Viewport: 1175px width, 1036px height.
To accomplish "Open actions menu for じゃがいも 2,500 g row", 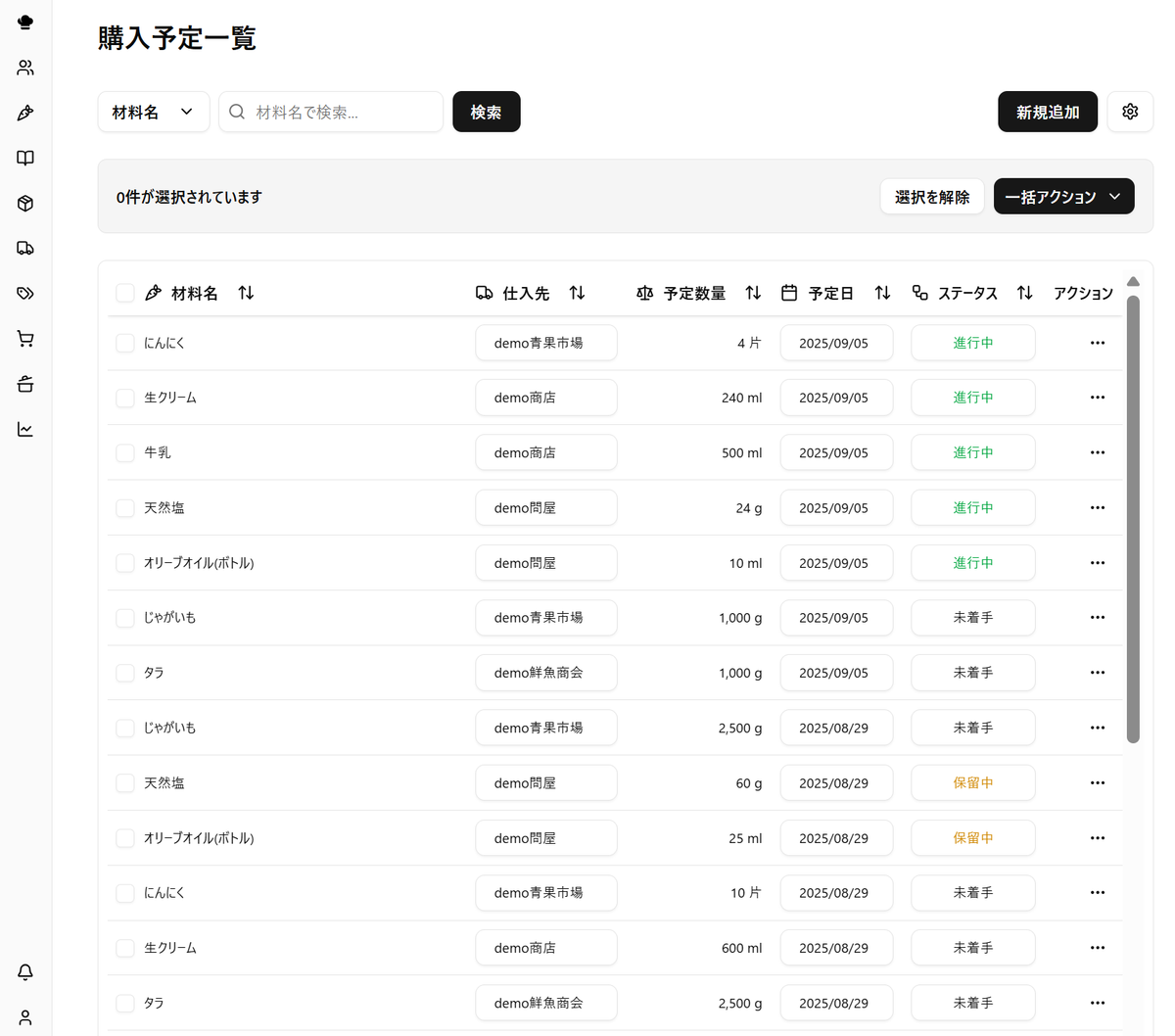I will point(1097,728).
